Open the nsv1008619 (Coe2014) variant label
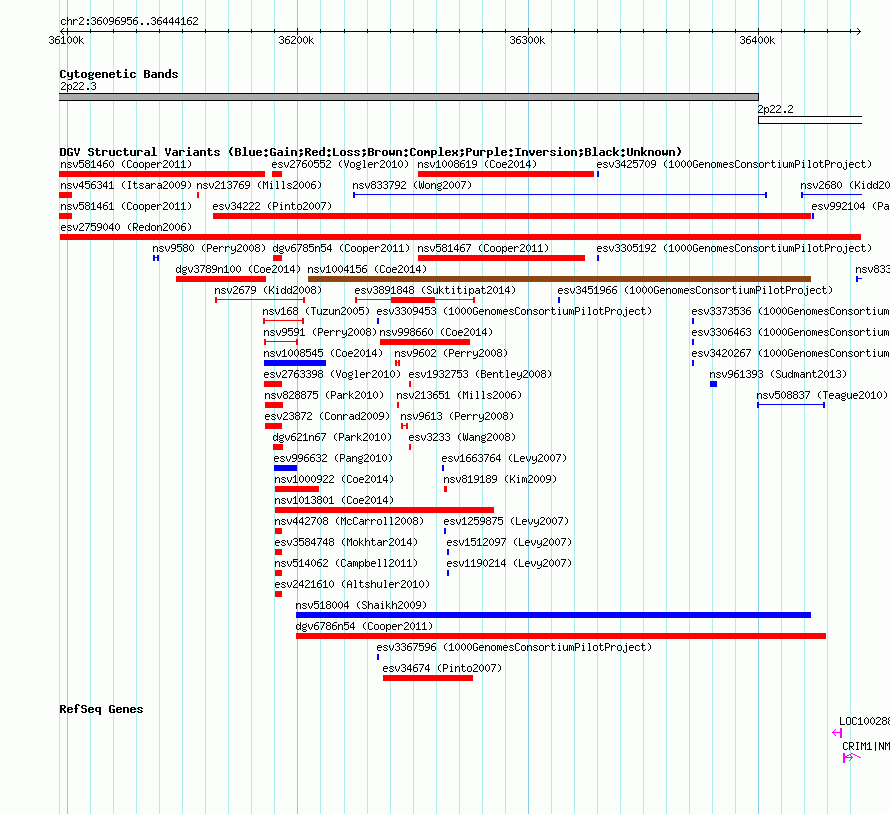Screen dimensions: 890x814 [x=476, y=164]
